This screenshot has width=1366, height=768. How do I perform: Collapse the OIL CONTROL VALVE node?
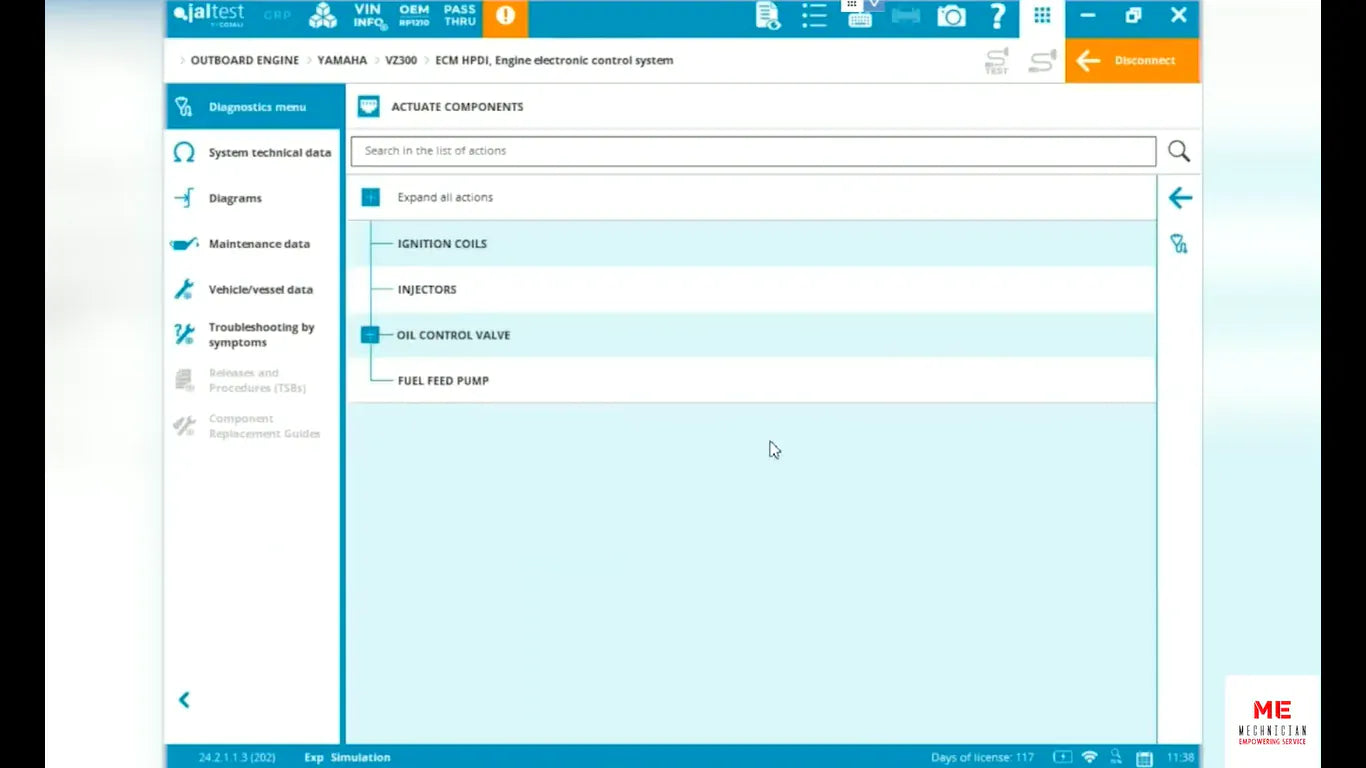tap(370, 334)
